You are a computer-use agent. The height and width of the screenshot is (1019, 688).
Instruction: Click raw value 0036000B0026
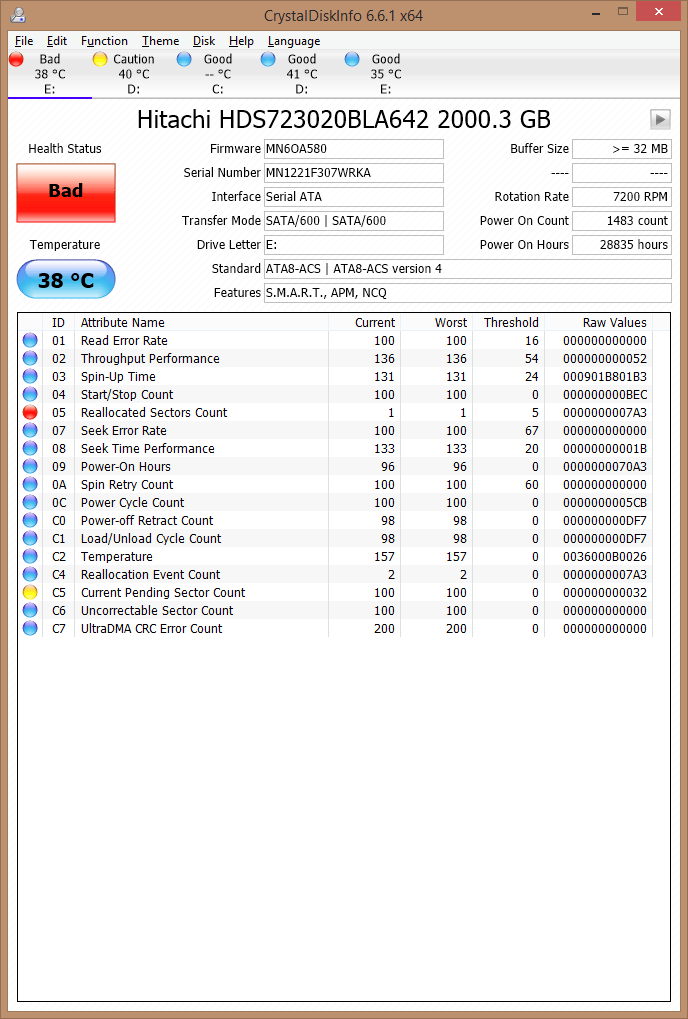(605, 557)
